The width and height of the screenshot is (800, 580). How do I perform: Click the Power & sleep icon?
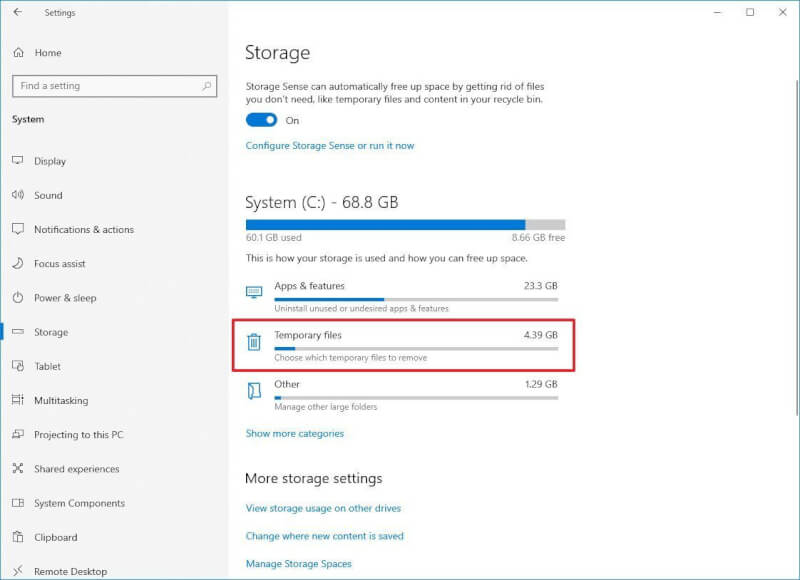(x=18, y=297)
